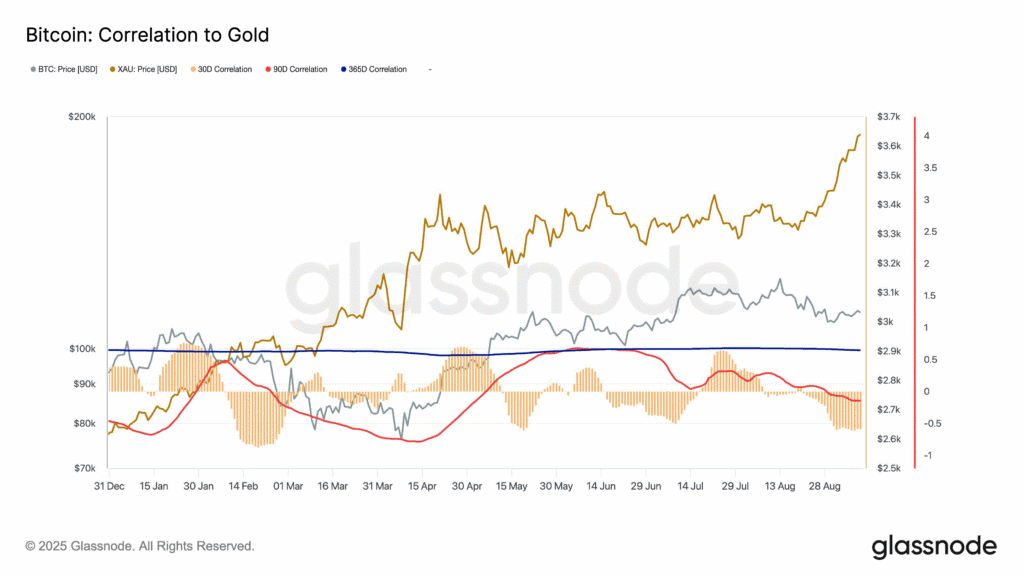
Task: Toggle the BTC: Price [USD] legend entry
Action: coord(68,69)
